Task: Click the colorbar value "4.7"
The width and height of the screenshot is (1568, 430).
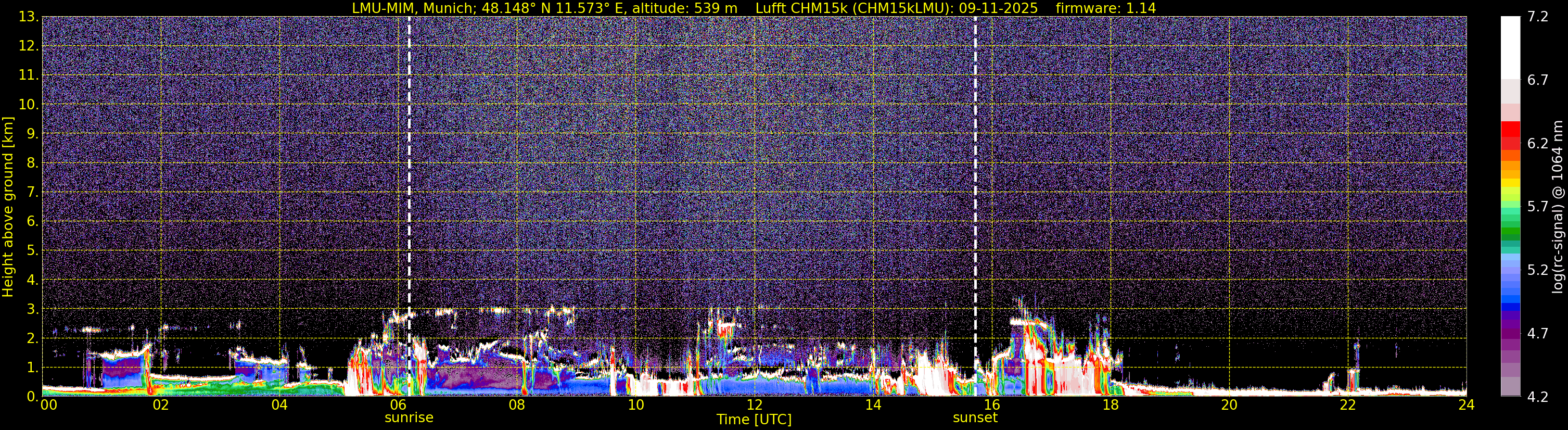Action: (x=1538, y=334)
